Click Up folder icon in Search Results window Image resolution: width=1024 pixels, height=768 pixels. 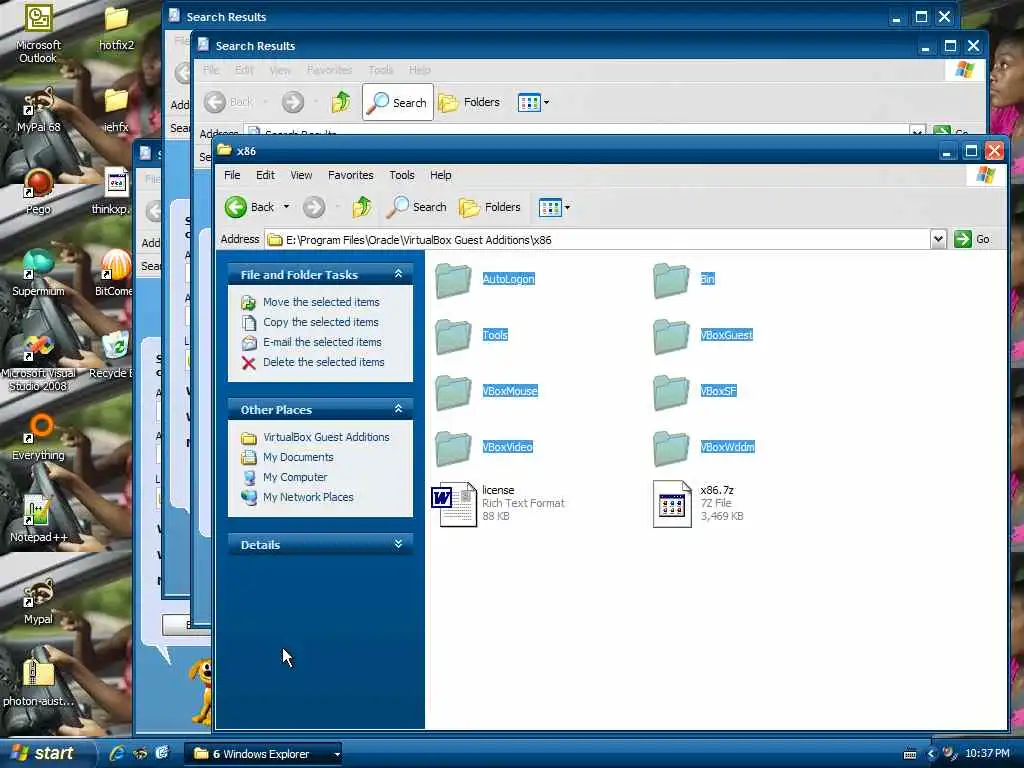tap(341, 102)
